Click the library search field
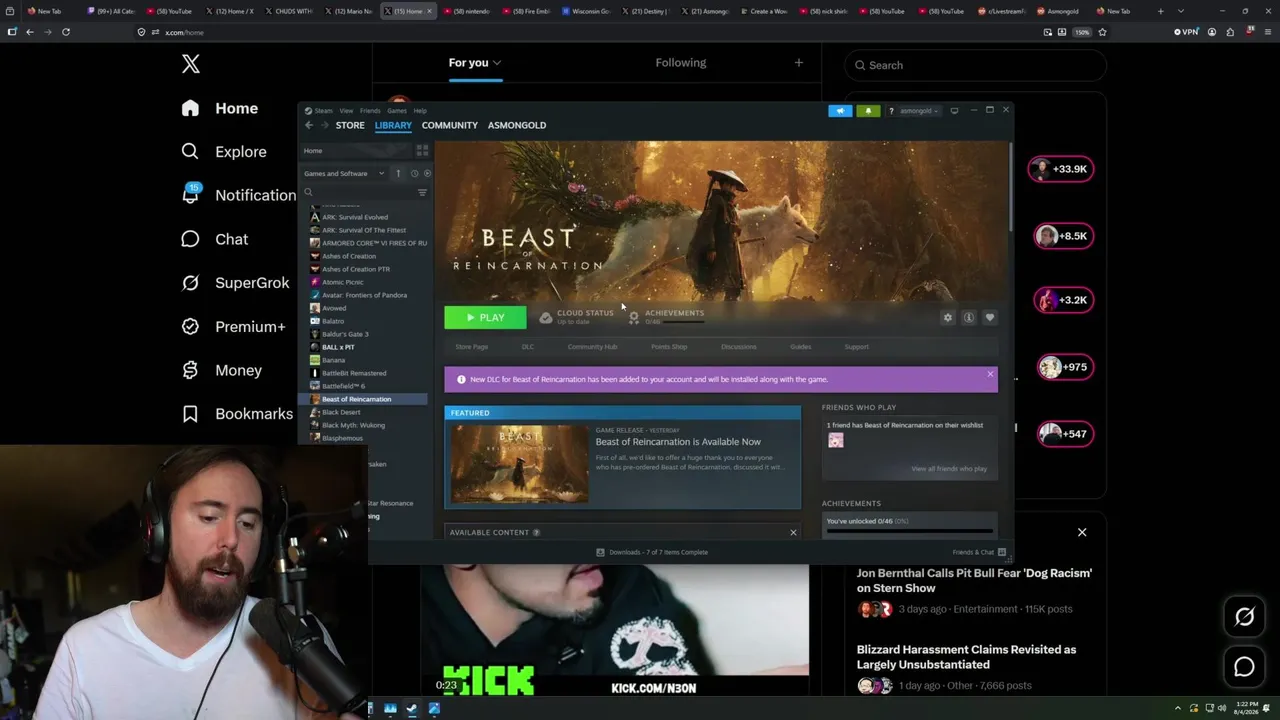 coord(358,192)
